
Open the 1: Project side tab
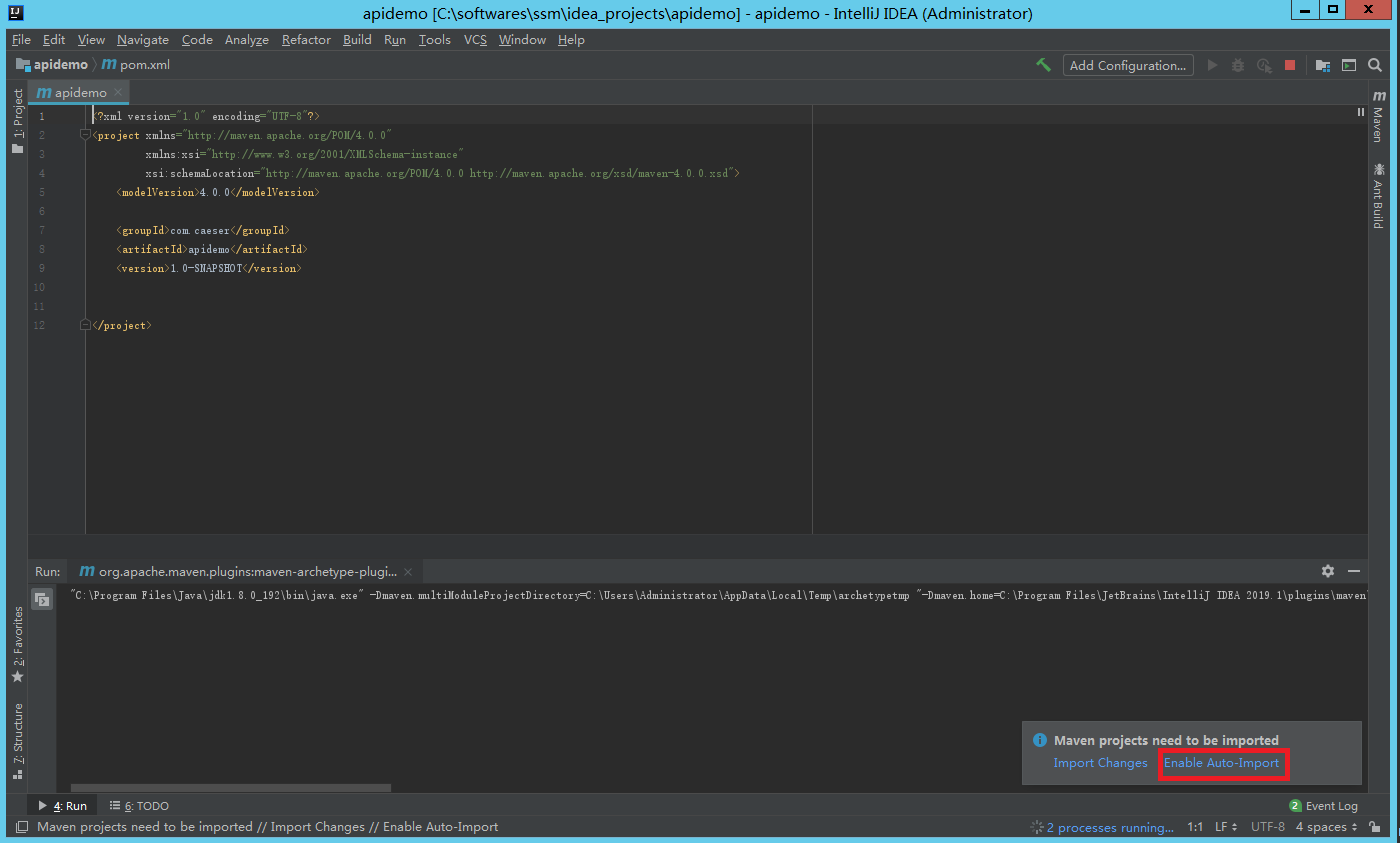17,121
